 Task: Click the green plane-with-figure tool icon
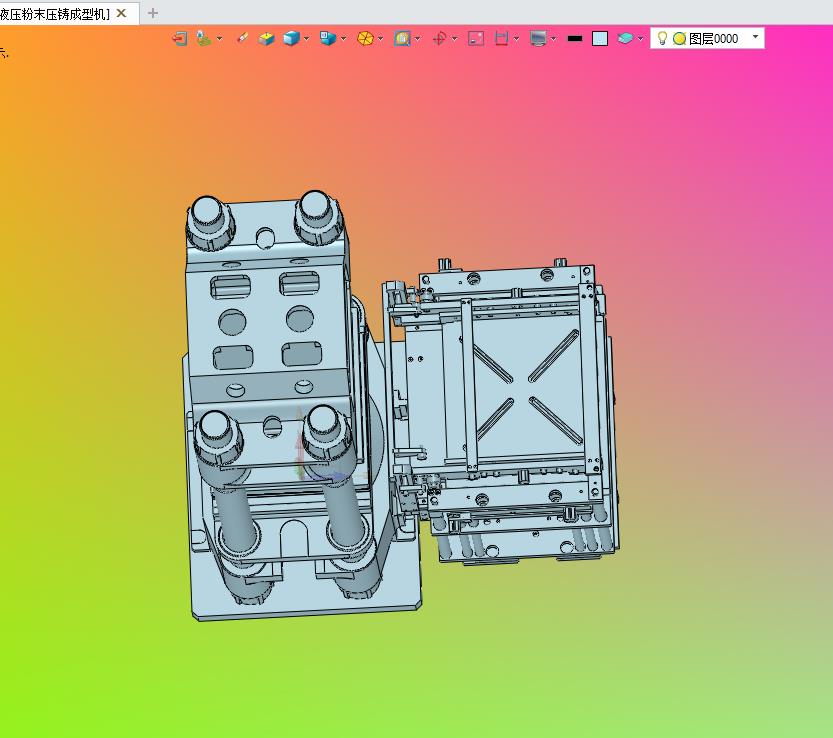click(x=203, y=39)
